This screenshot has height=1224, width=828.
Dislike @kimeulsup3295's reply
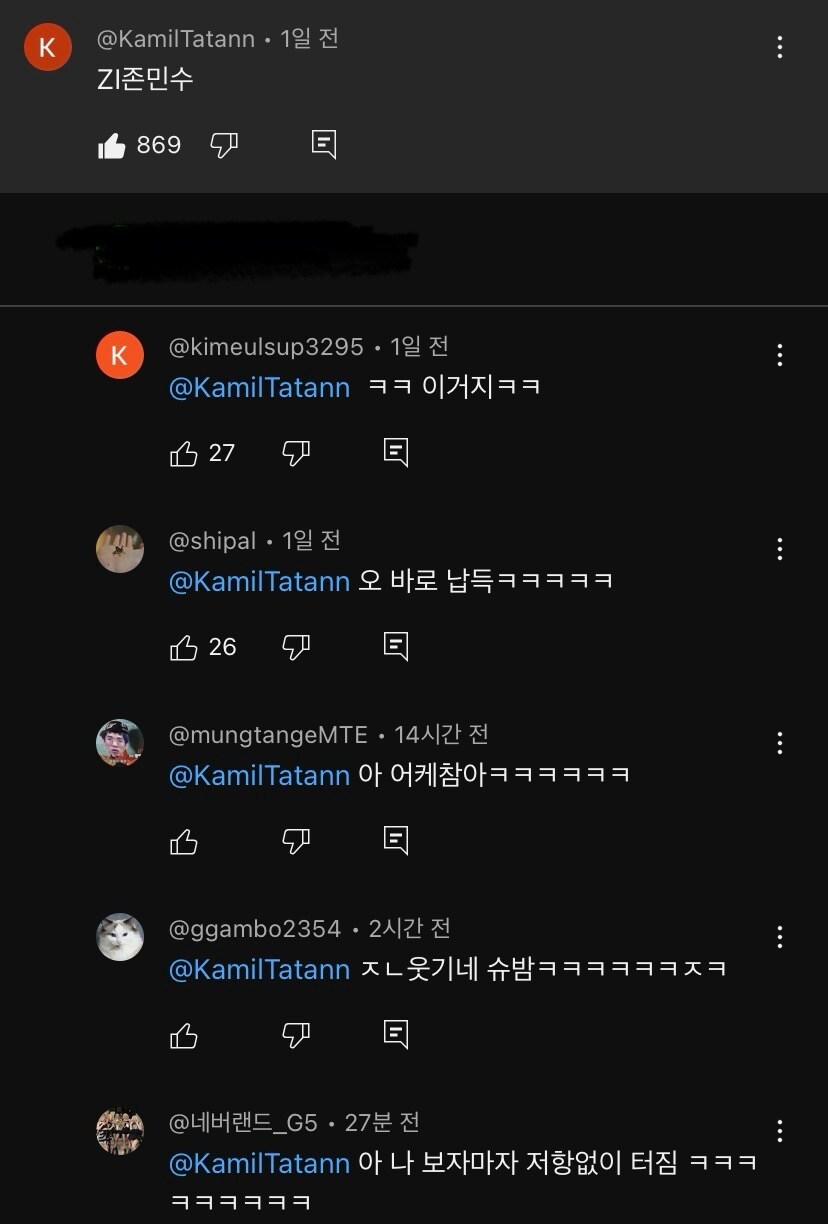tap(295, 452)
